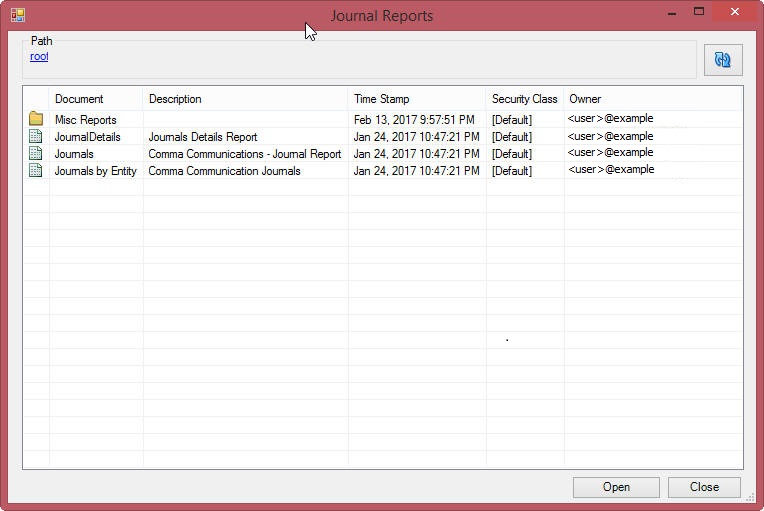764x511 pixels.
Task: Maximize the Journal Reports window
Action: [x=699, y=12]
